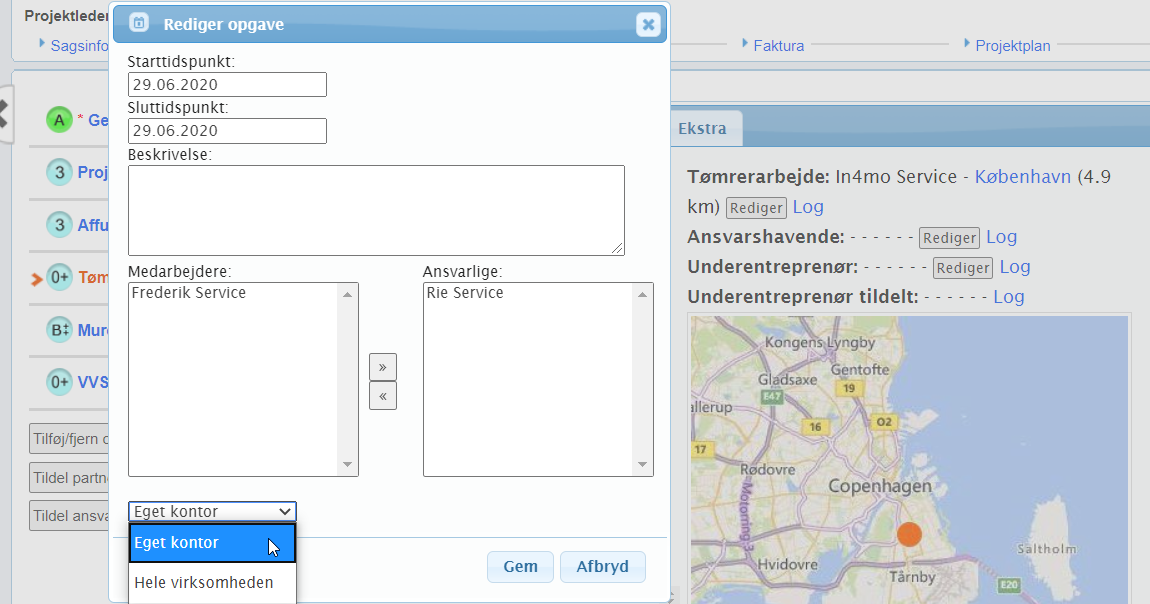The width and height of the screenshot is (1150, 604).
Task: Select Hele virksomheden option
Action: tap(204, 582)
